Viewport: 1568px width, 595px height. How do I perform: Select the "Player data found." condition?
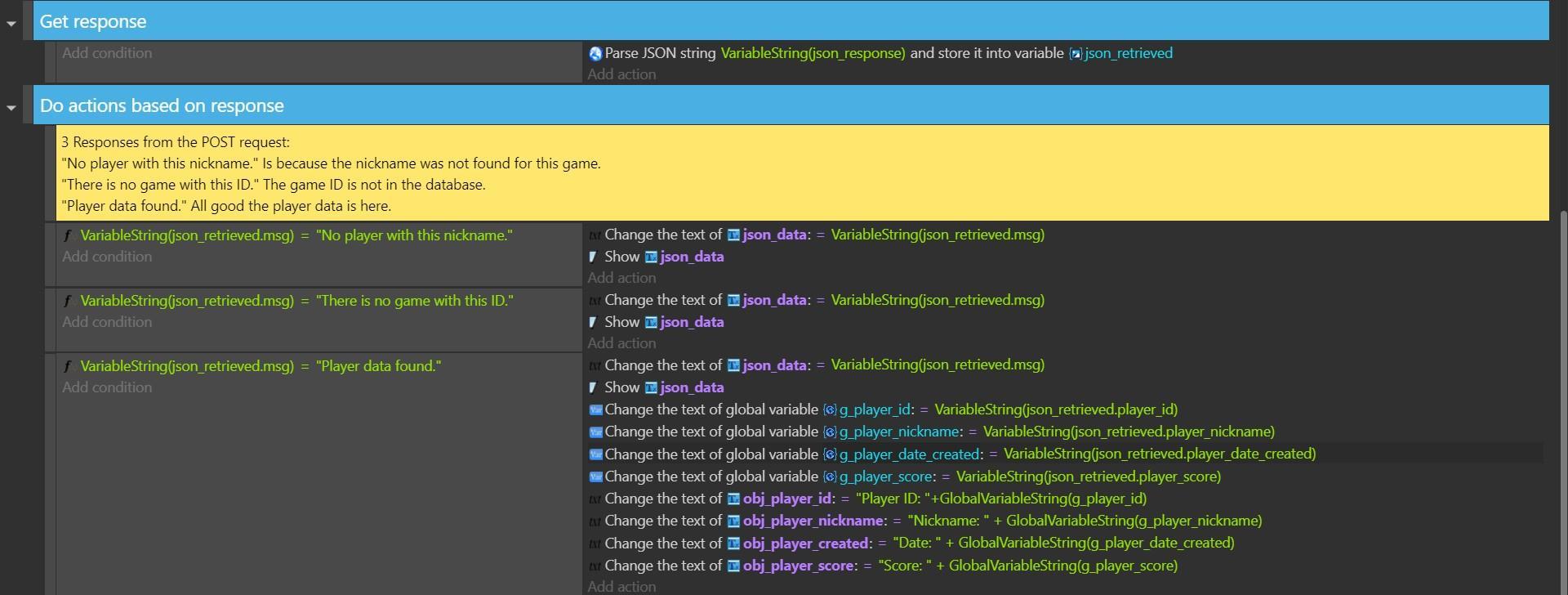tap(261, 366)
